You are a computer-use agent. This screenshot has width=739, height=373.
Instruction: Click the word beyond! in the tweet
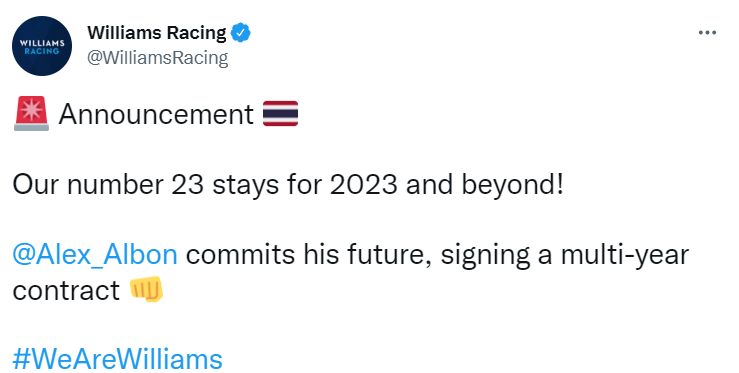[512, 185]
